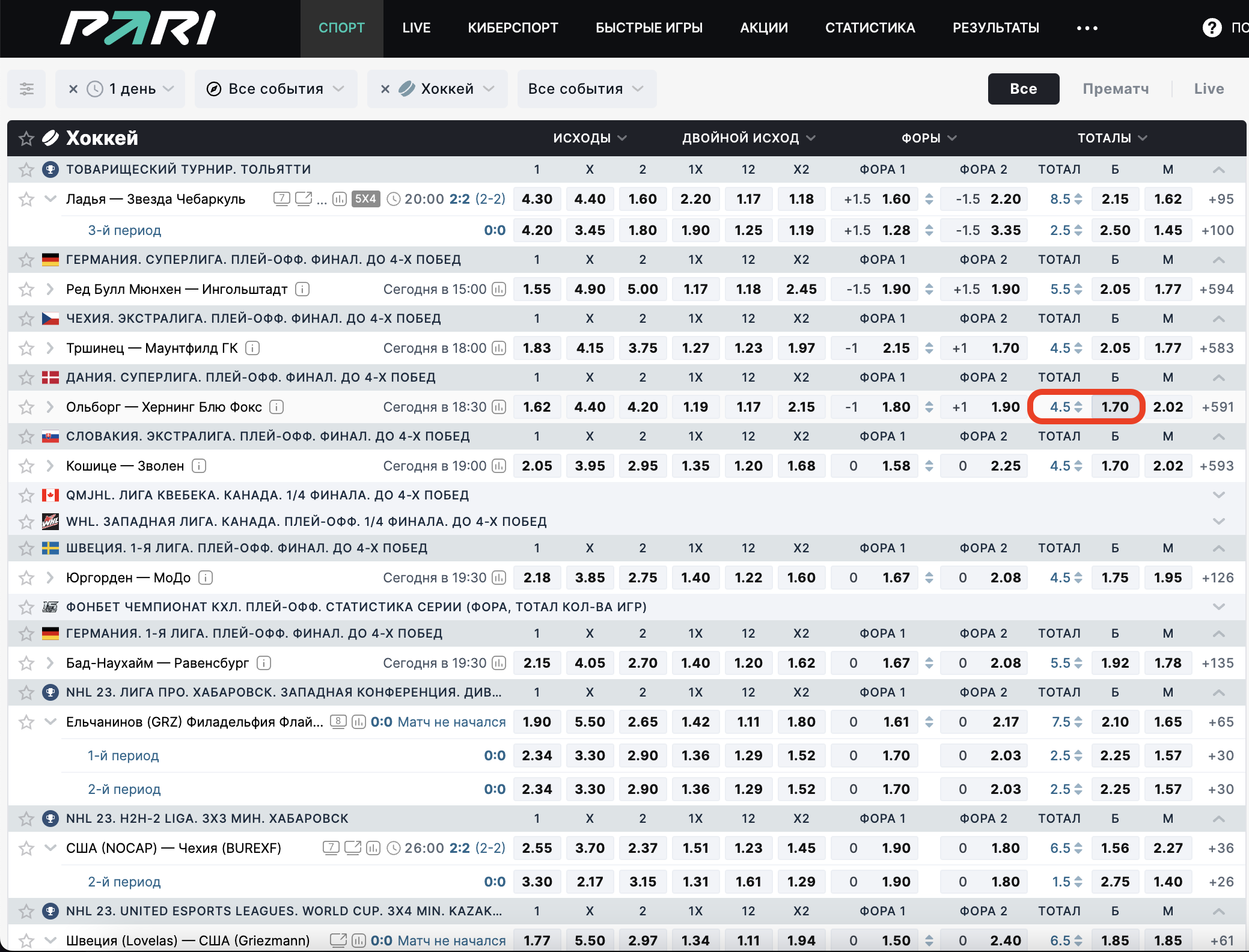This screenshot has width=1249, height=952.
Task: Click the help question mark icon
Action: point(1212,28)
